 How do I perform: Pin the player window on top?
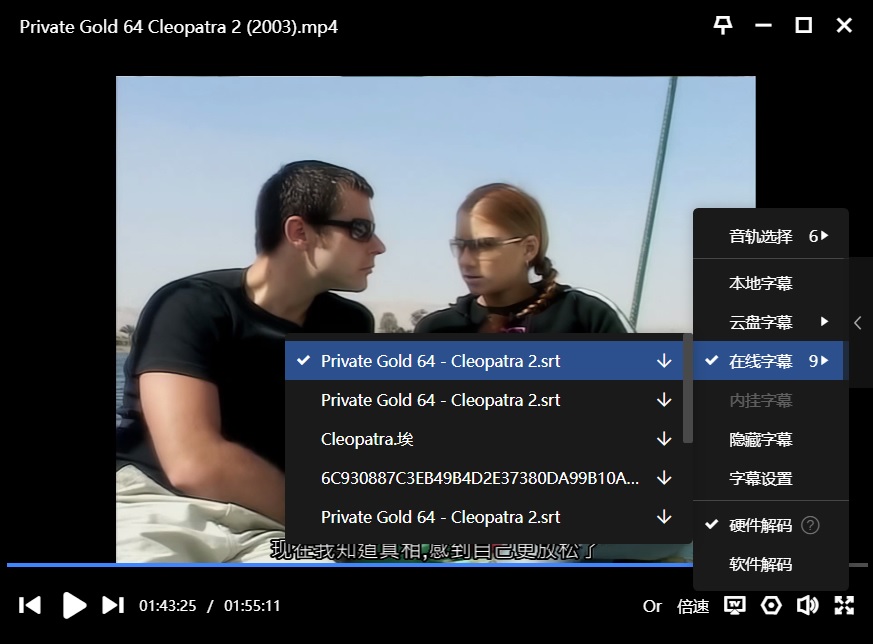tap(722, 26)
